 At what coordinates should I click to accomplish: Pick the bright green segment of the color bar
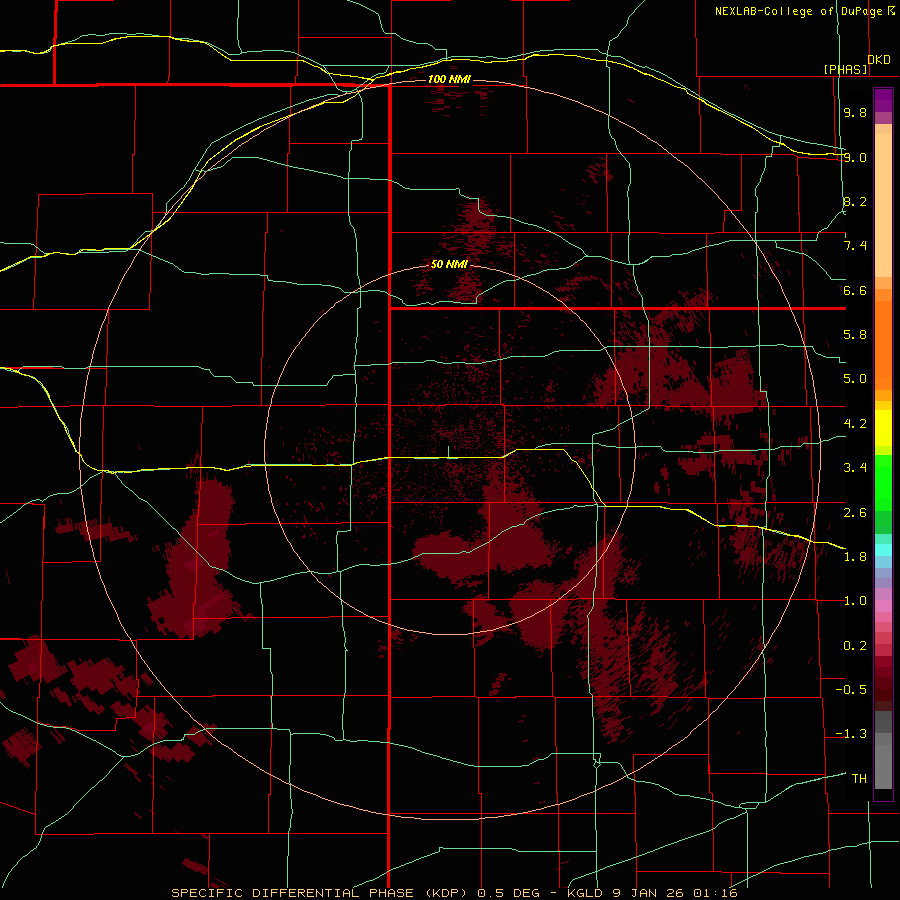883,482
